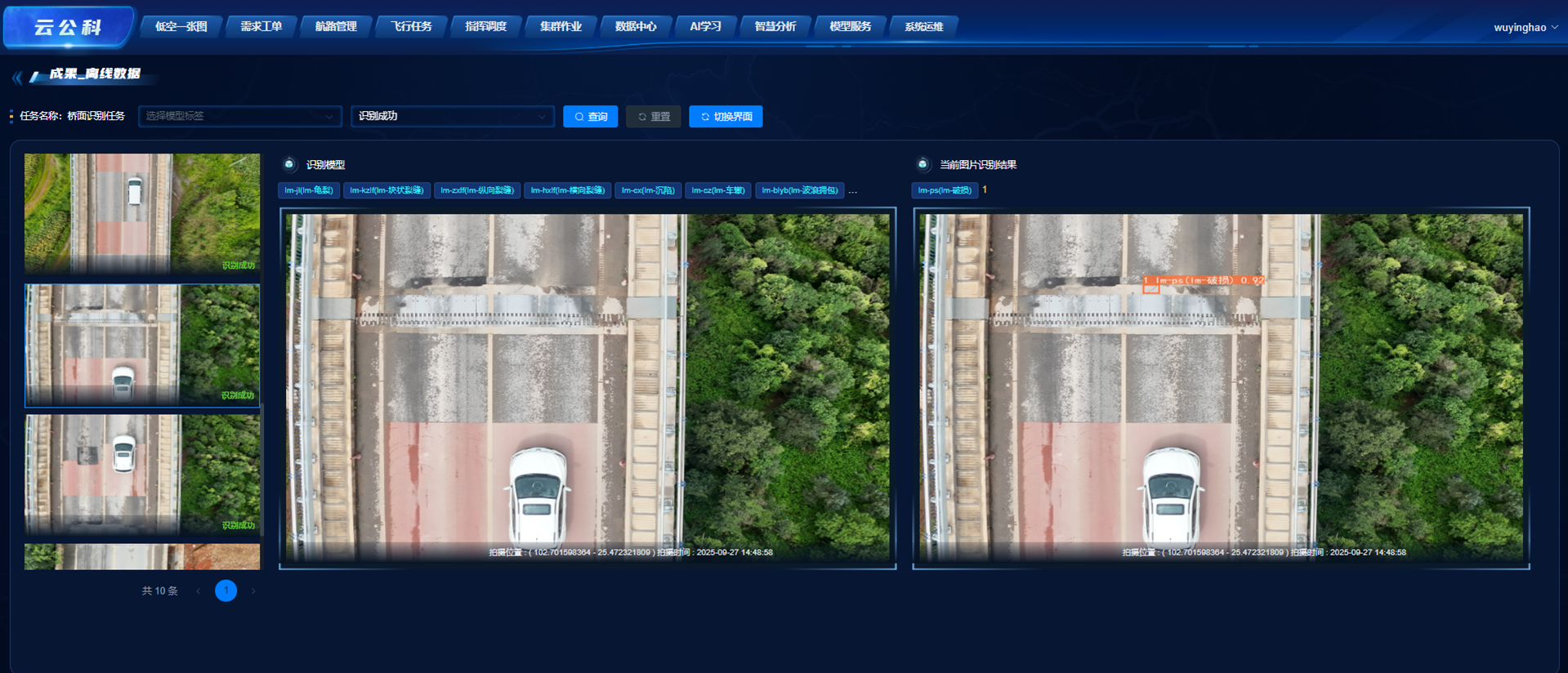Go to the next thumbnail page arrow
The image size is (1568, 673).
[253, 591]
